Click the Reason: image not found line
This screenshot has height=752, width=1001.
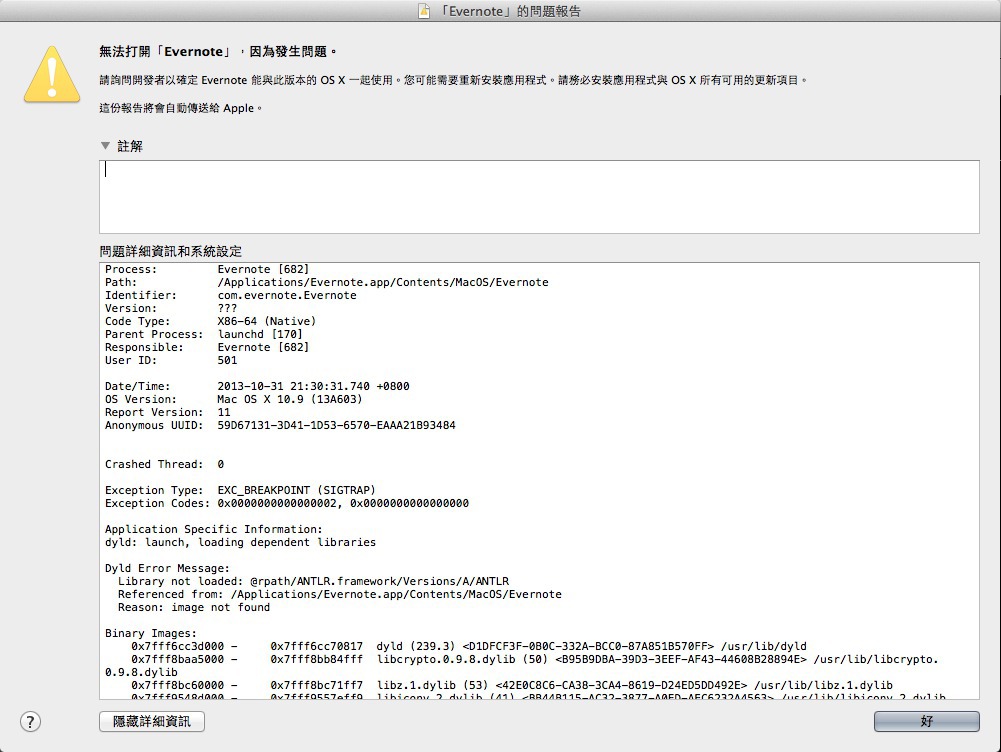point(194,607)
